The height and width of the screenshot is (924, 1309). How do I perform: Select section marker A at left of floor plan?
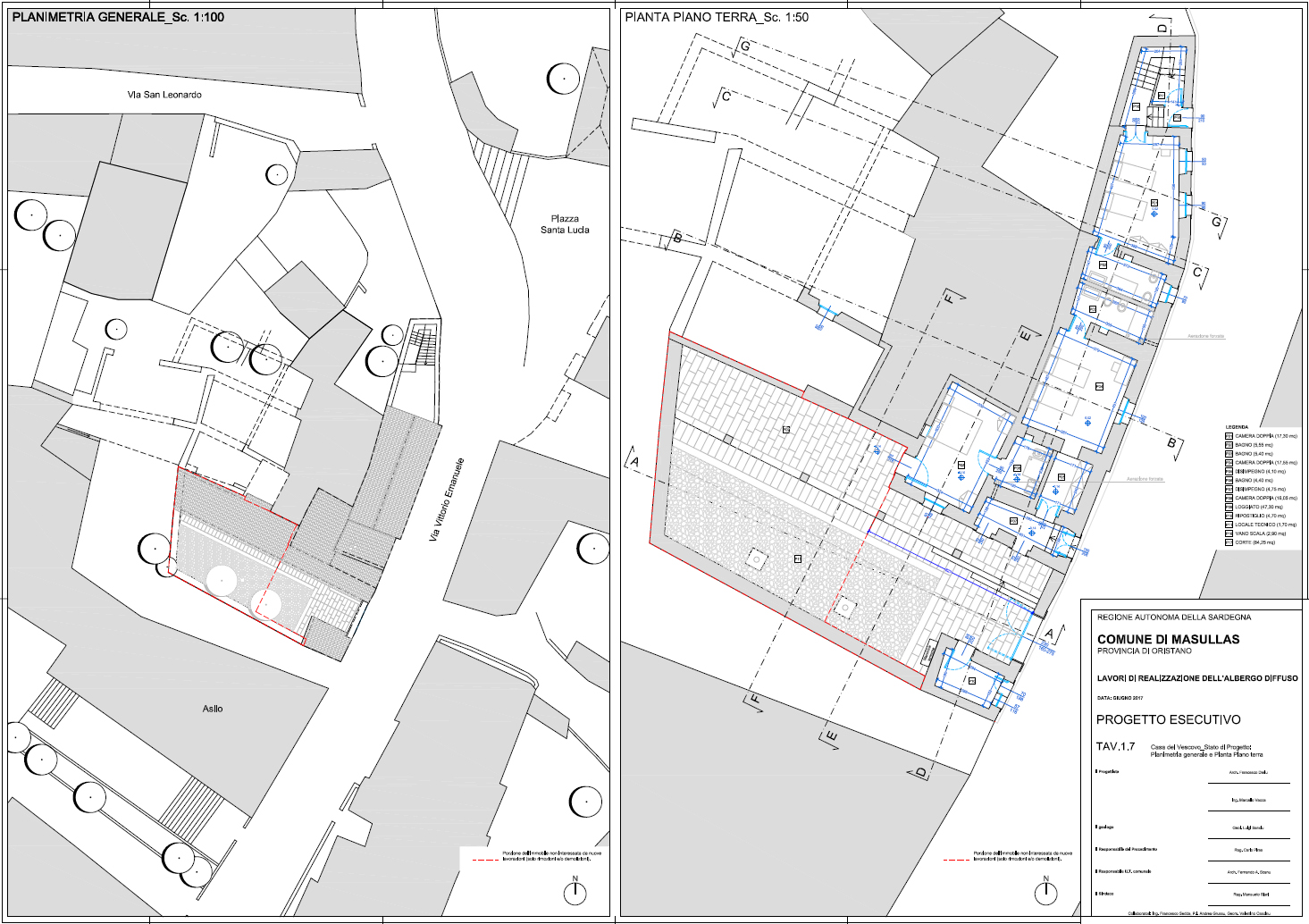pyautogui.click(x=634, y=461)
